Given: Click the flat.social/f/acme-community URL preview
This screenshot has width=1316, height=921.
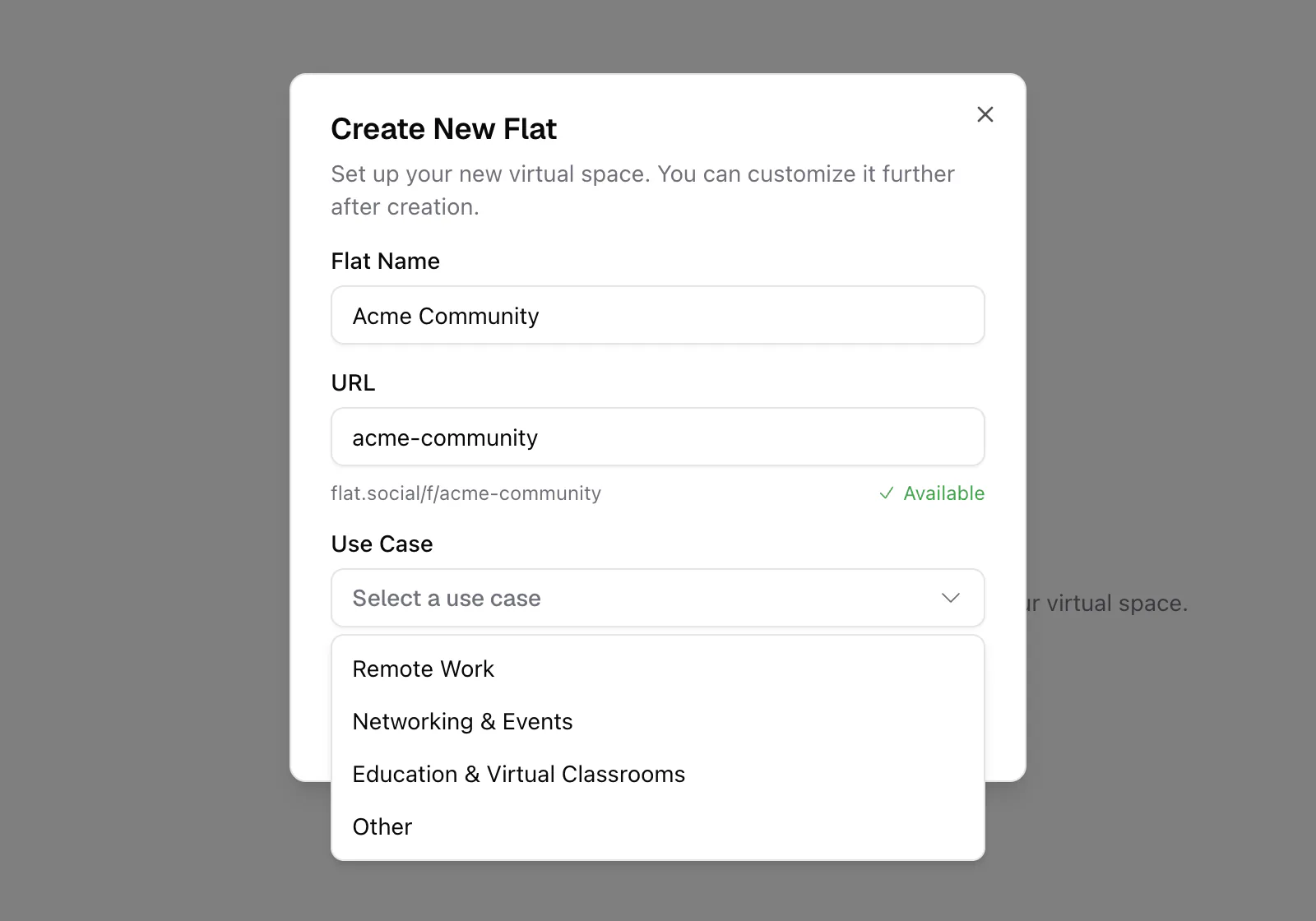Looking at the screenshot, I should (466, 493).
